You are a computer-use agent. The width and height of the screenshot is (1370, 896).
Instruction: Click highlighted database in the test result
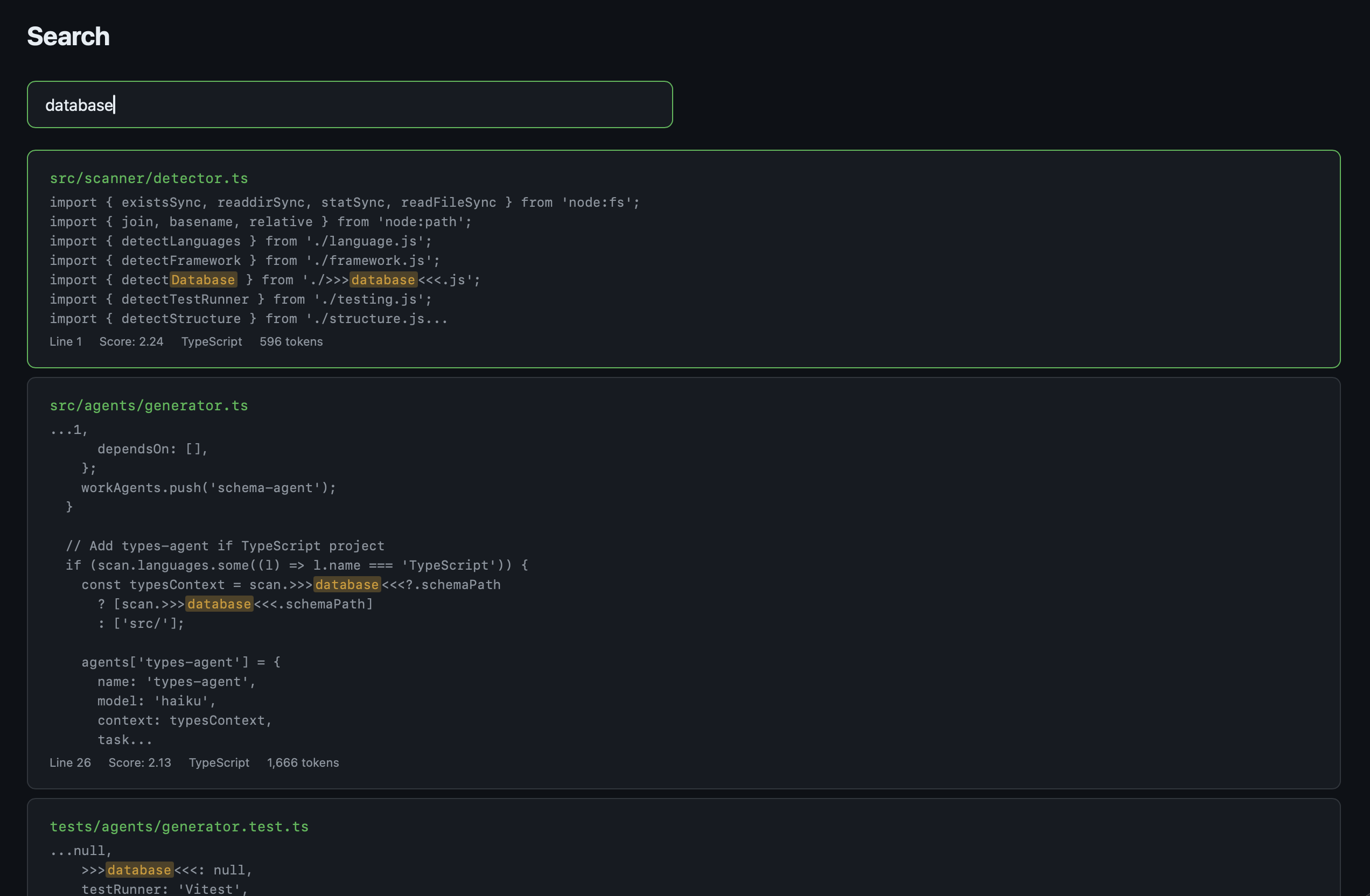[x=139, y=870]
